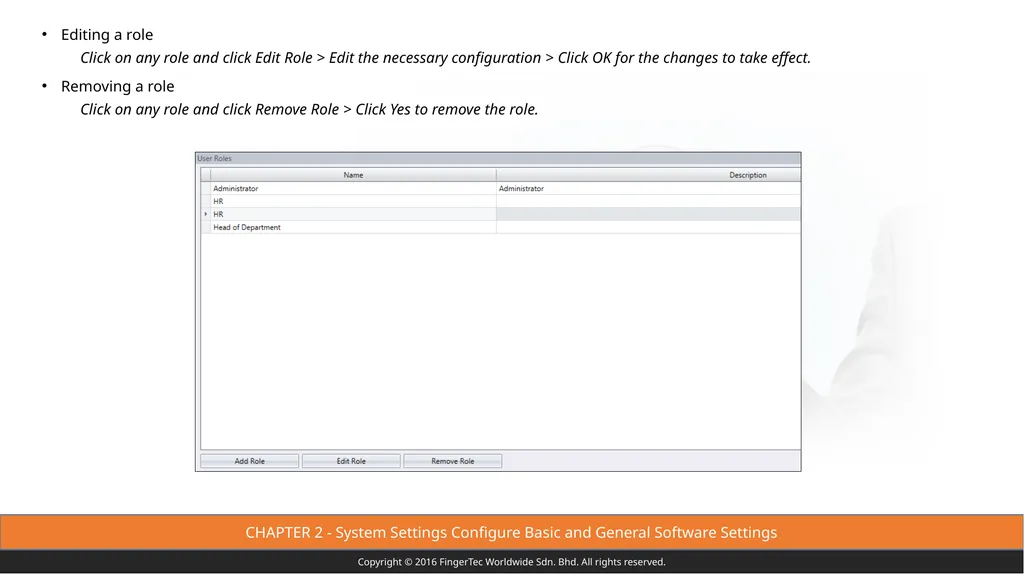
Task: Click the Add Role button
Action: pos(249,461)
